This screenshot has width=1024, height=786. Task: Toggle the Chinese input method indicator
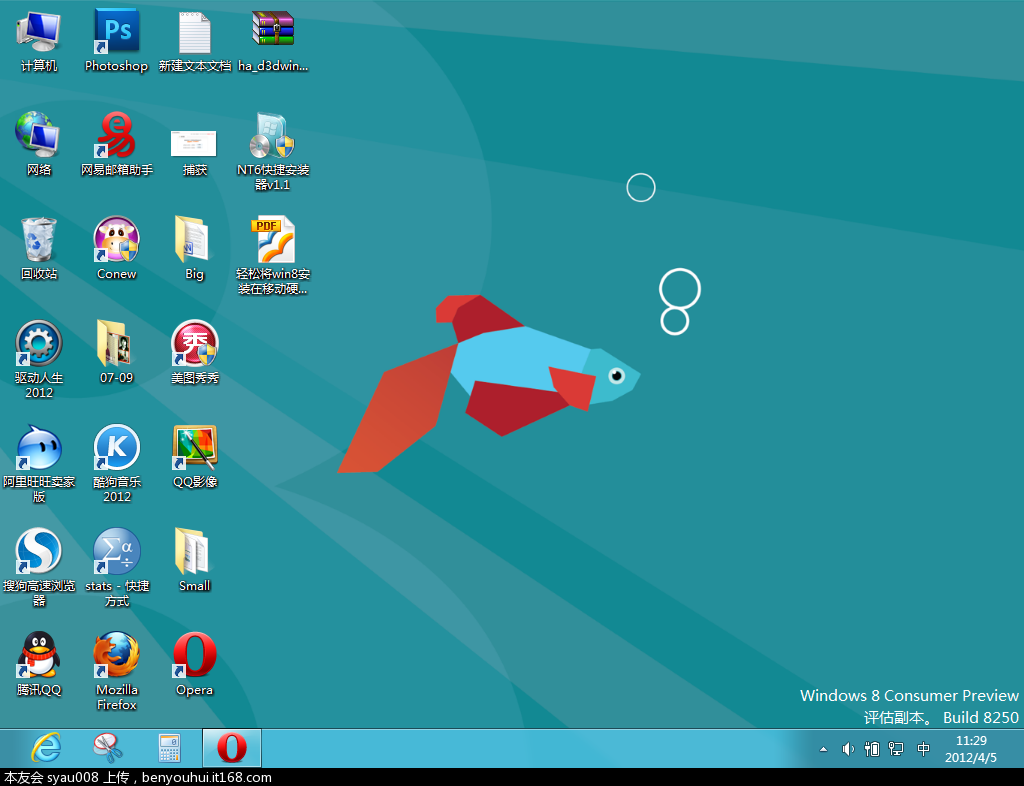pyautogui.click(x=923, y=748)
